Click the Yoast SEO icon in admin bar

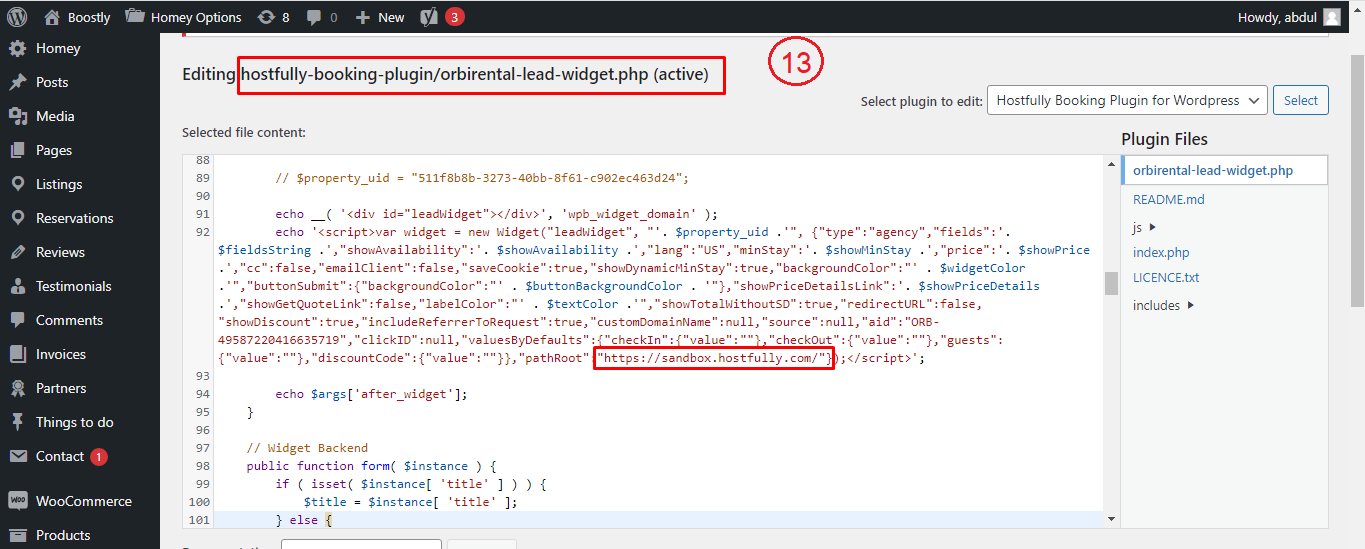[x=429, y=17]
